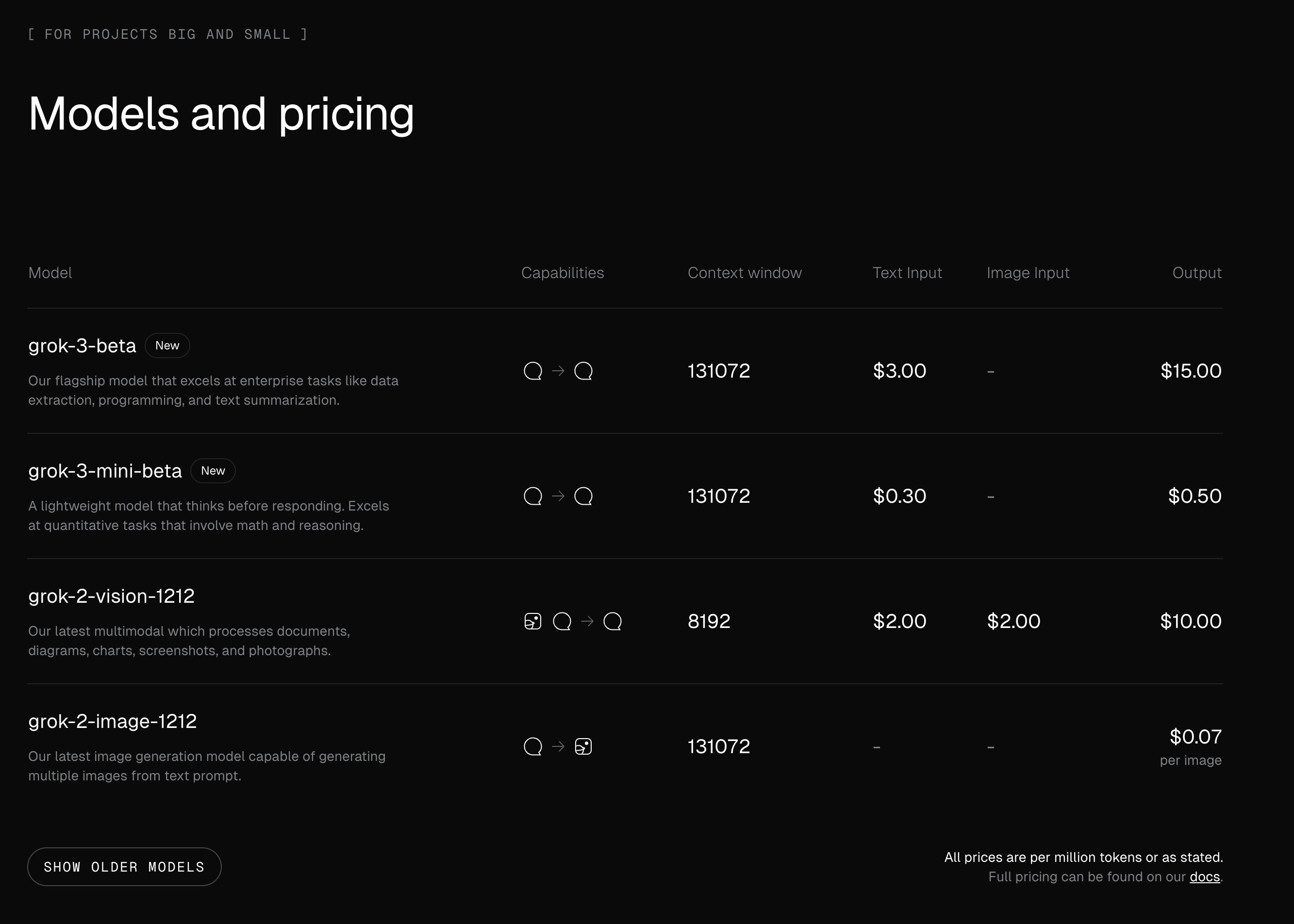The width and height of the screenshot is (1294, 924).
Task: Click the Context window column header
Action: (744, 273)
